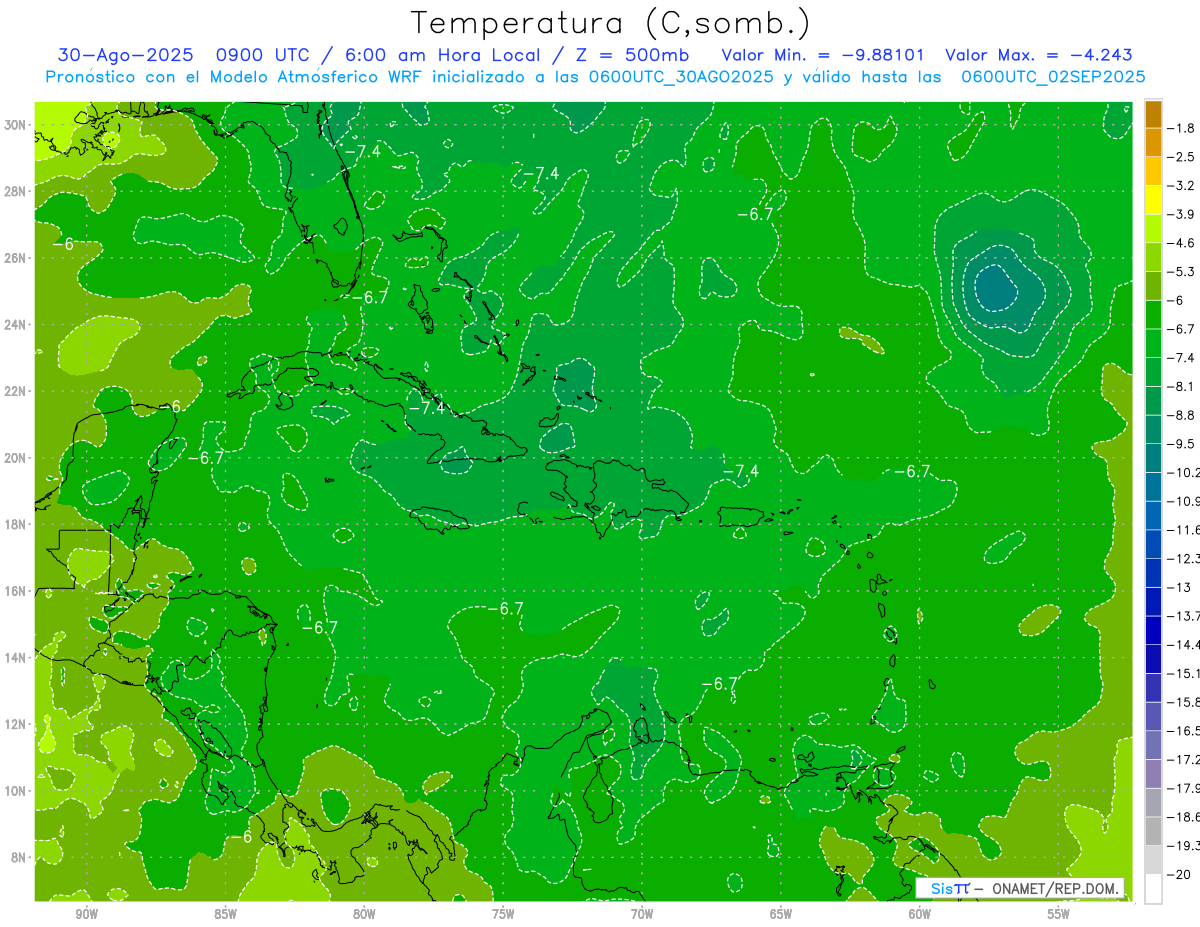Click the "14N" latitude axis label
Screen dimensions: 1200x927
[14, 657]
